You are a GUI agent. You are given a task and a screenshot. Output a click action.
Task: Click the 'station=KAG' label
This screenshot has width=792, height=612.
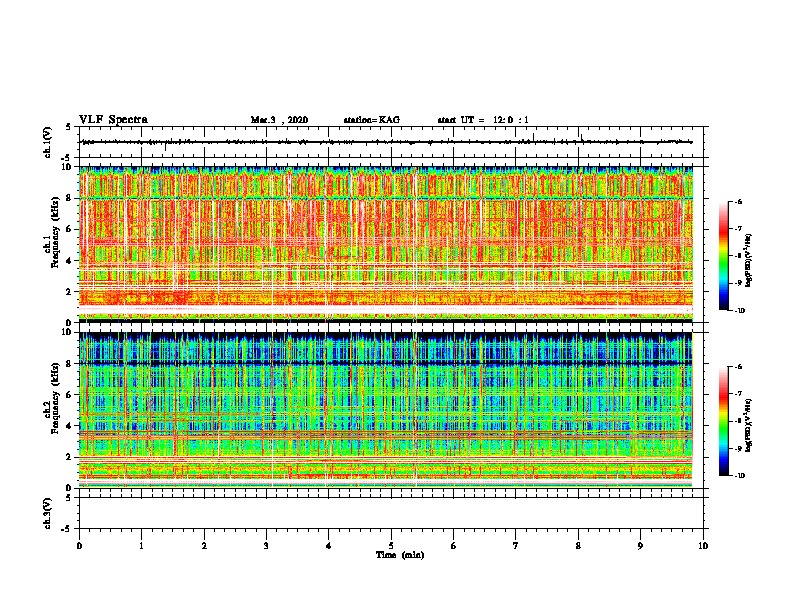coord(372,120)
